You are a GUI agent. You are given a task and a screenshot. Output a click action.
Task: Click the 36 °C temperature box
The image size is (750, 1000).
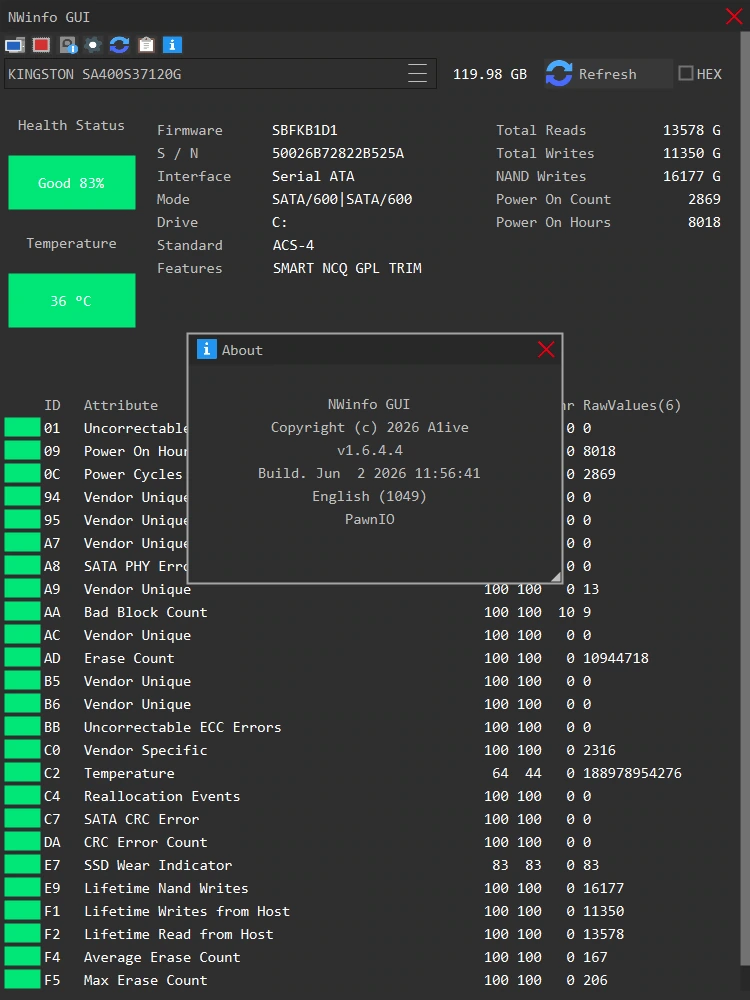(x=72, y=300)
